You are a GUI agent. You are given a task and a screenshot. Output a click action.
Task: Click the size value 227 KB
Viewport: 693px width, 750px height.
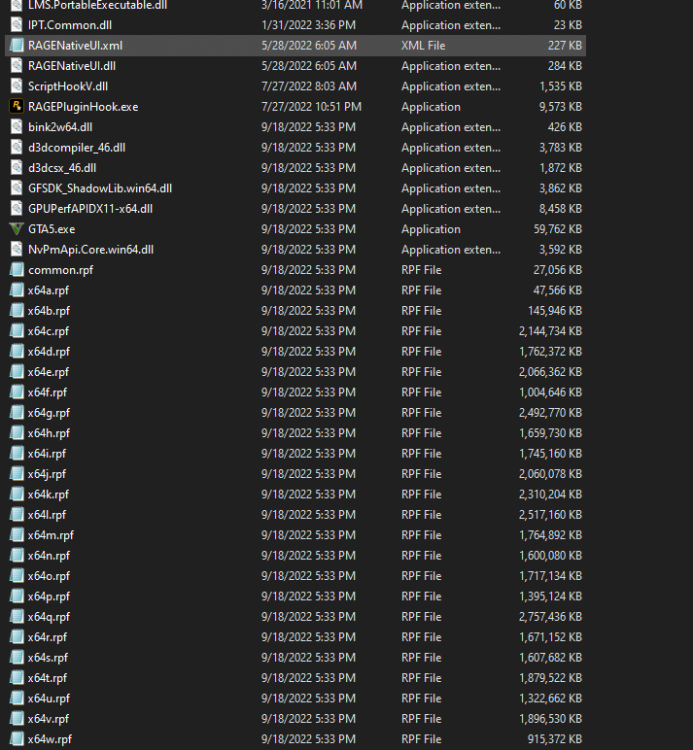(x=565, y=45)
